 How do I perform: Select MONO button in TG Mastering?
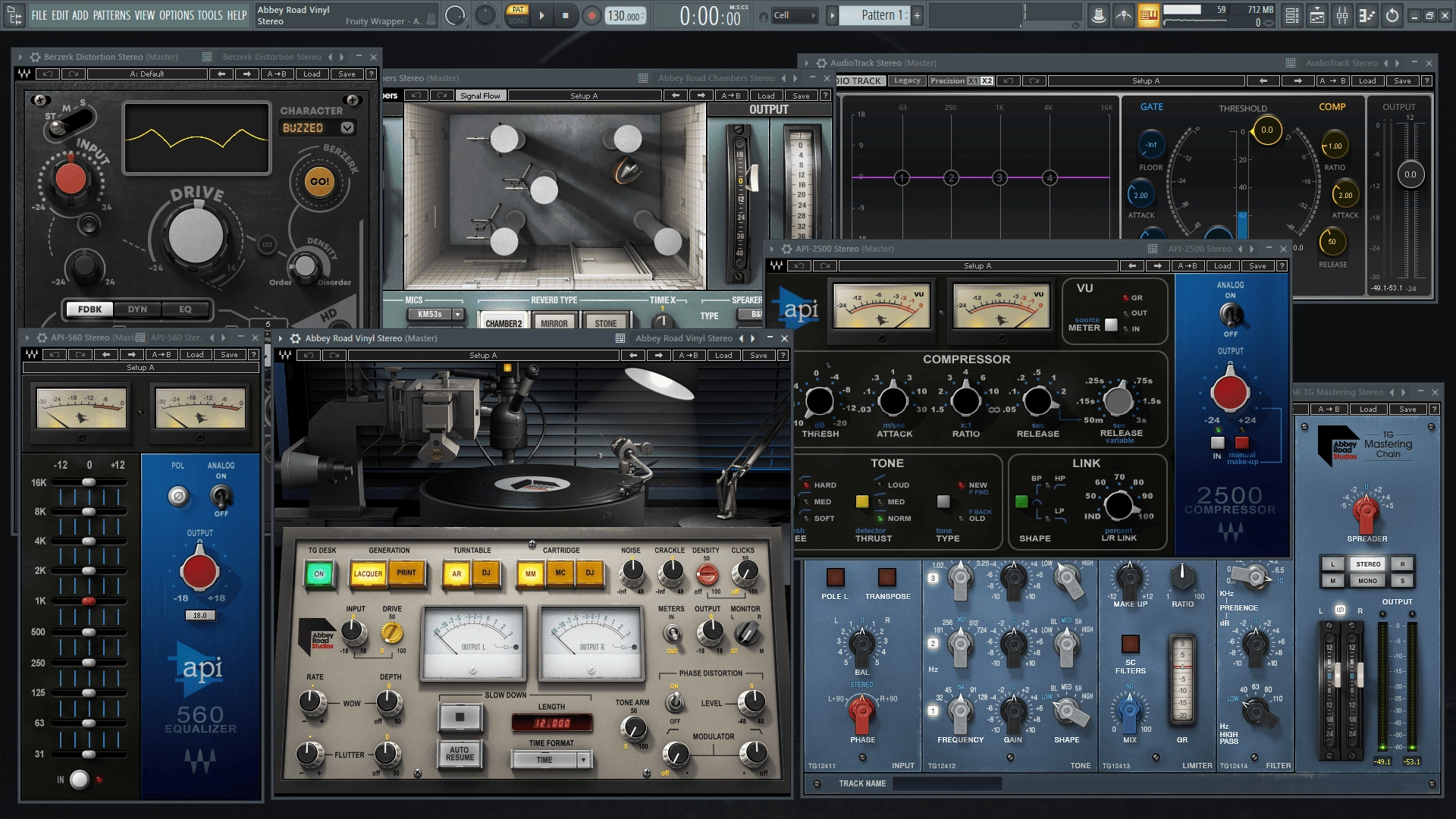point(1367,581)
